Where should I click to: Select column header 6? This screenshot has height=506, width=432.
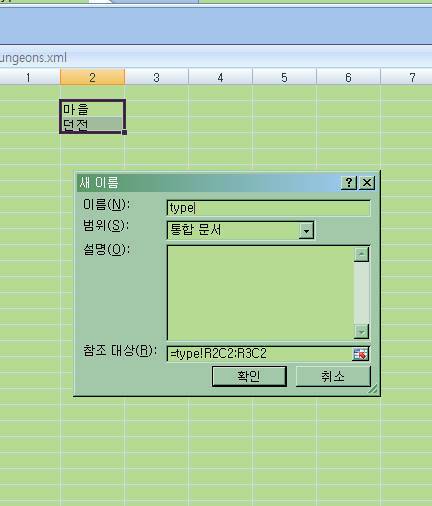point(348,77)
